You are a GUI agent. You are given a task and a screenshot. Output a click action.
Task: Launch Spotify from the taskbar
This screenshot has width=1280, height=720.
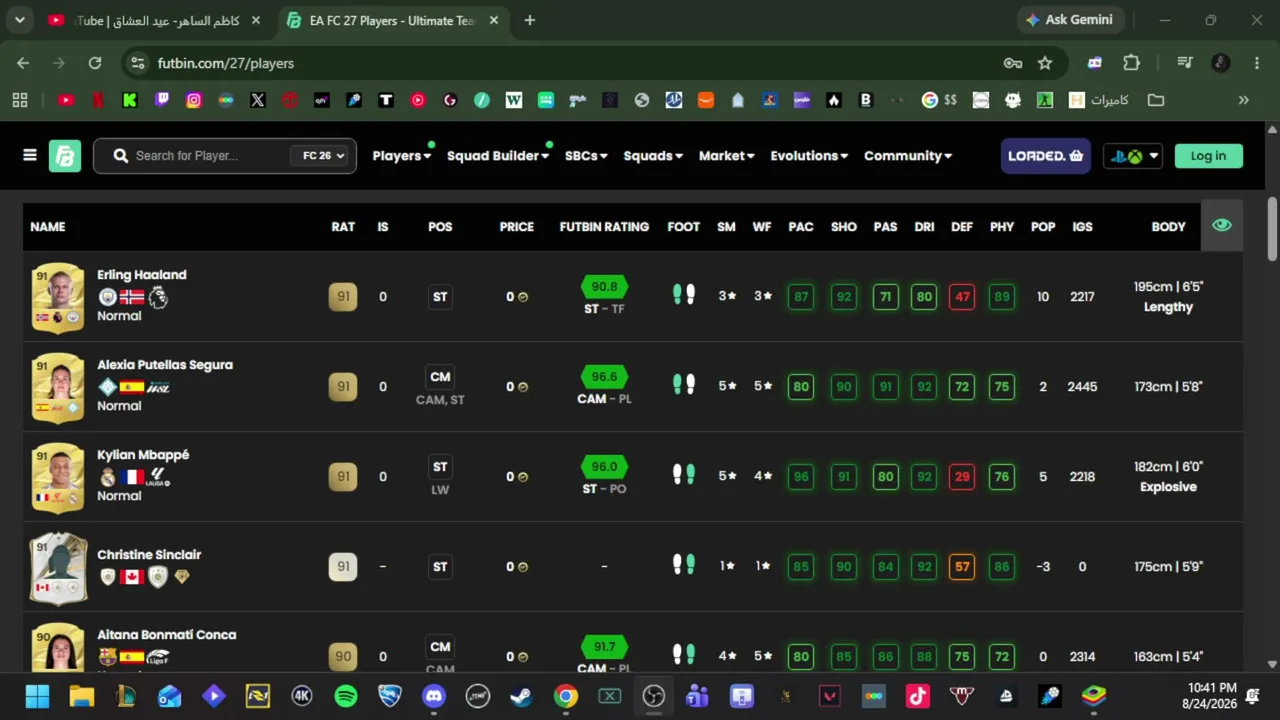[x=346, y=696]
